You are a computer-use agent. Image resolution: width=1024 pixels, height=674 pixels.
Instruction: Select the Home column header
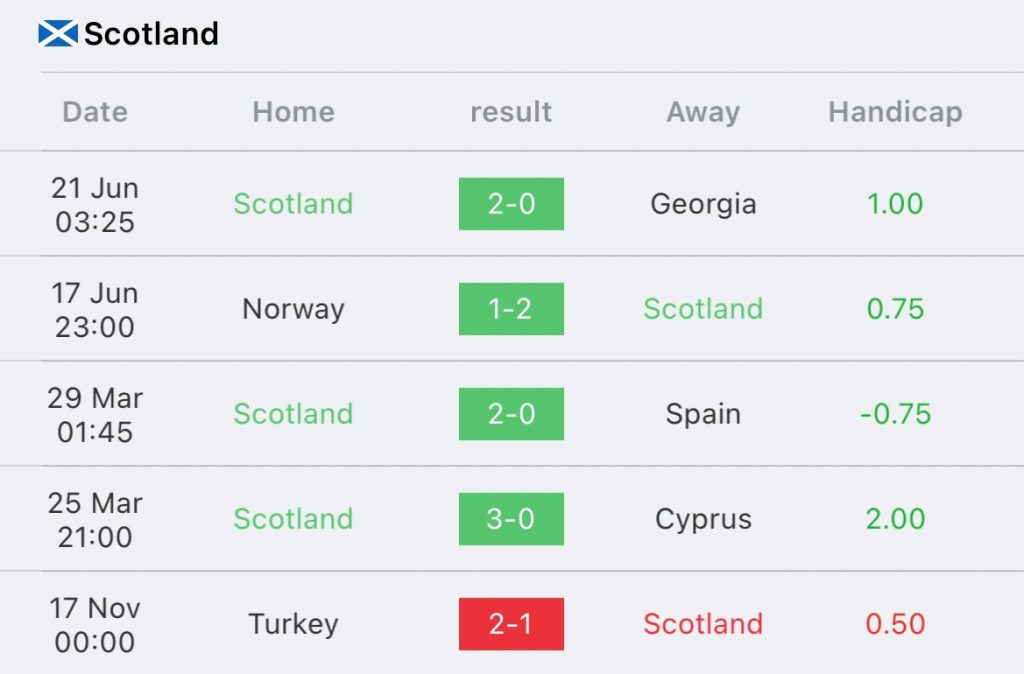(x=293, y=112)
